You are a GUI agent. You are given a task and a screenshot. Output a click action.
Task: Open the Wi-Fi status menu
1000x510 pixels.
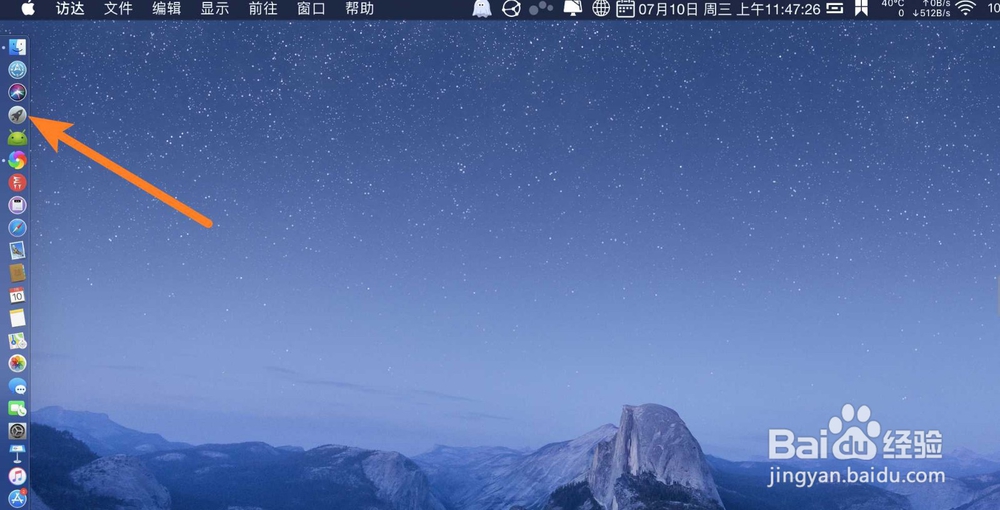[x=966, y=9]
